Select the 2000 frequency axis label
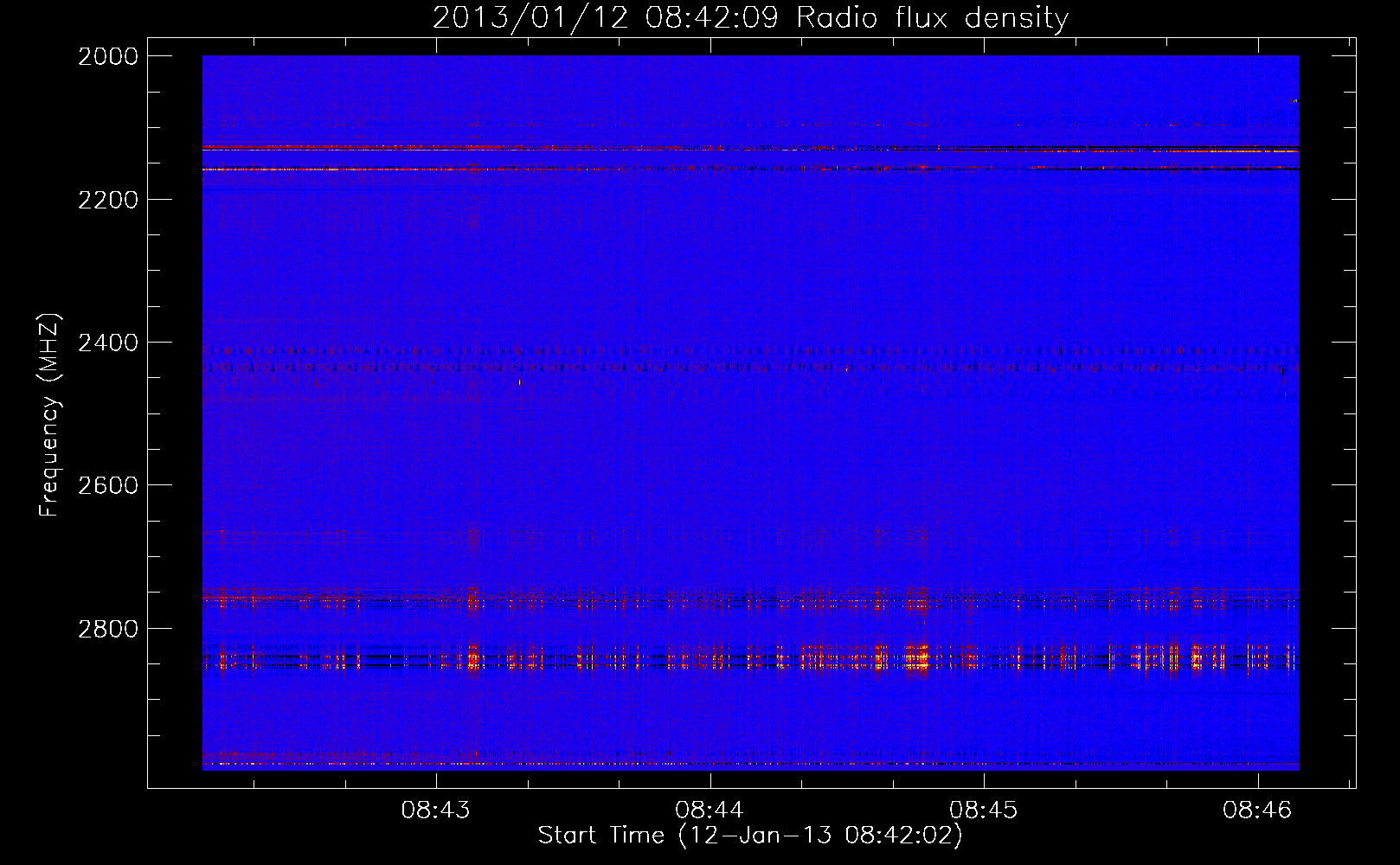 coord(108,56)
